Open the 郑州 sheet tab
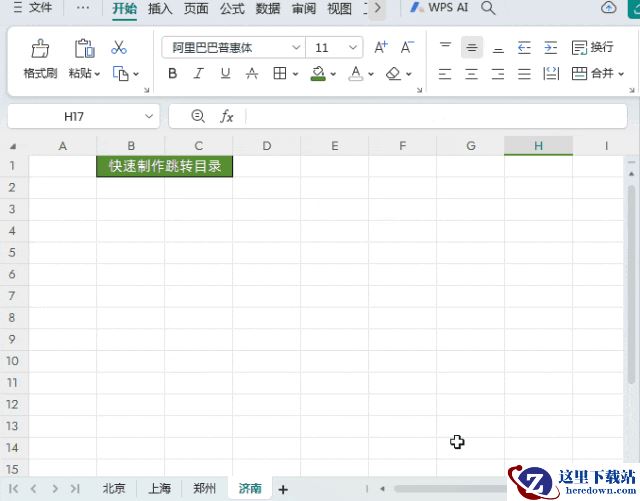 click(204, 488)
